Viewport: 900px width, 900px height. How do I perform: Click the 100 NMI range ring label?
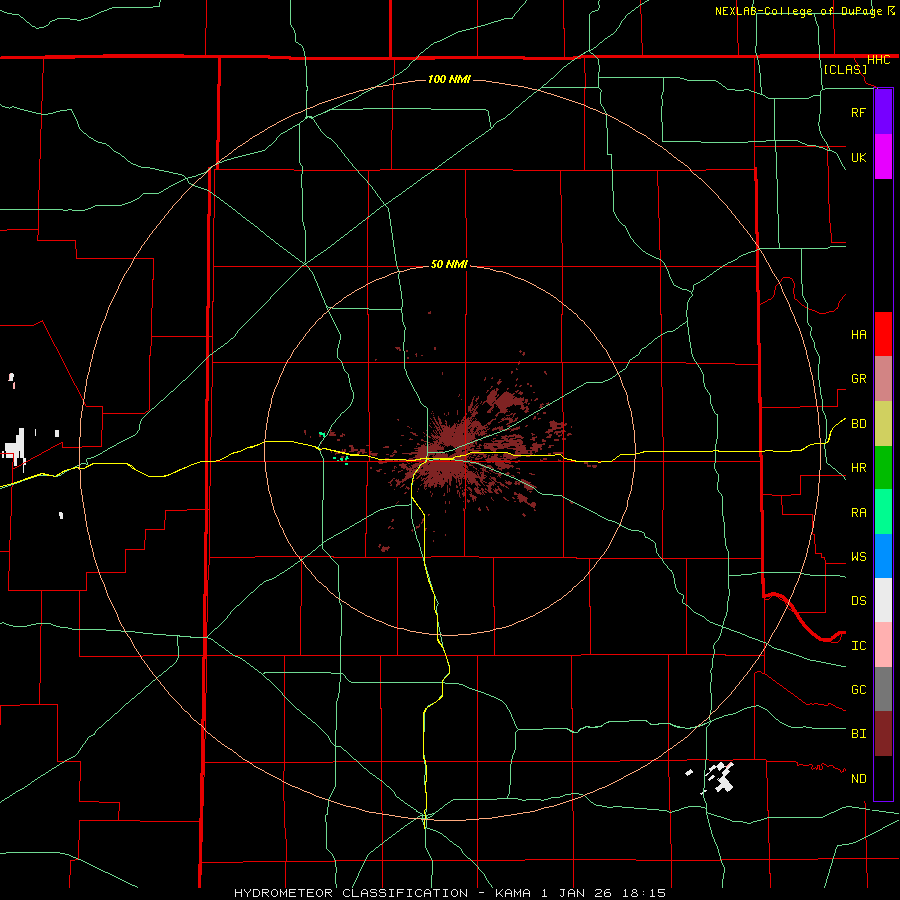pyautogui.click(x=449, y=79)
